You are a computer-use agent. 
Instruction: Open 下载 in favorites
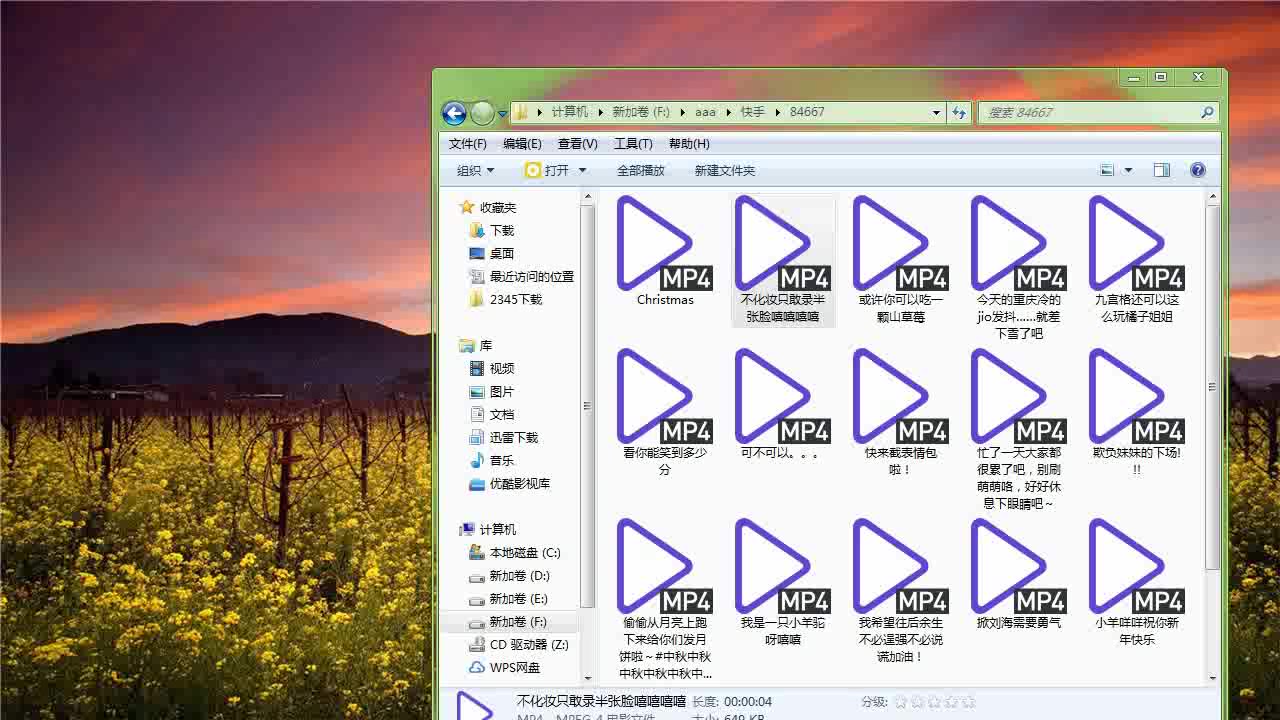(492, 230)
